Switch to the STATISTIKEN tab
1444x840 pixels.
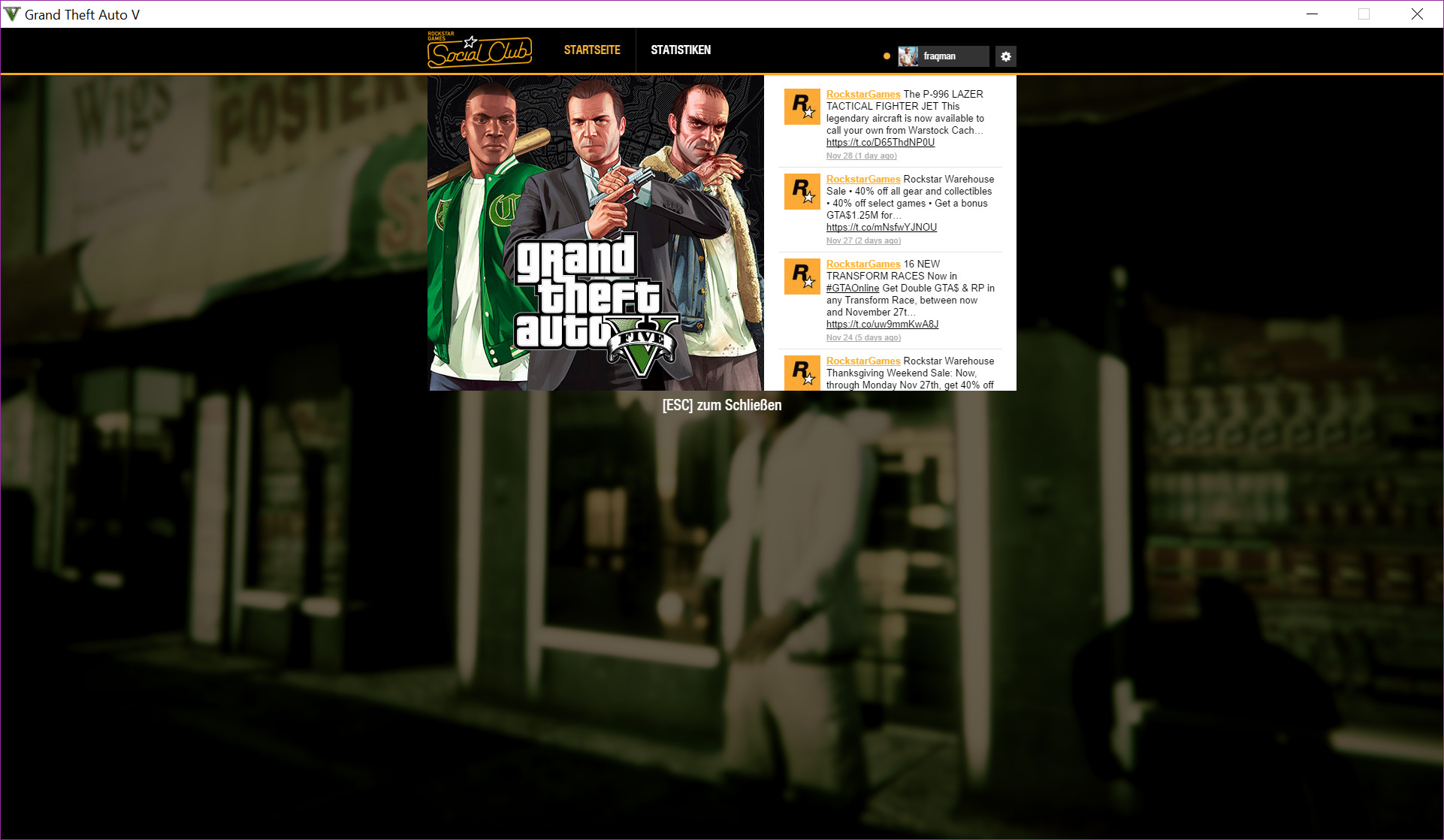[681, 50]
